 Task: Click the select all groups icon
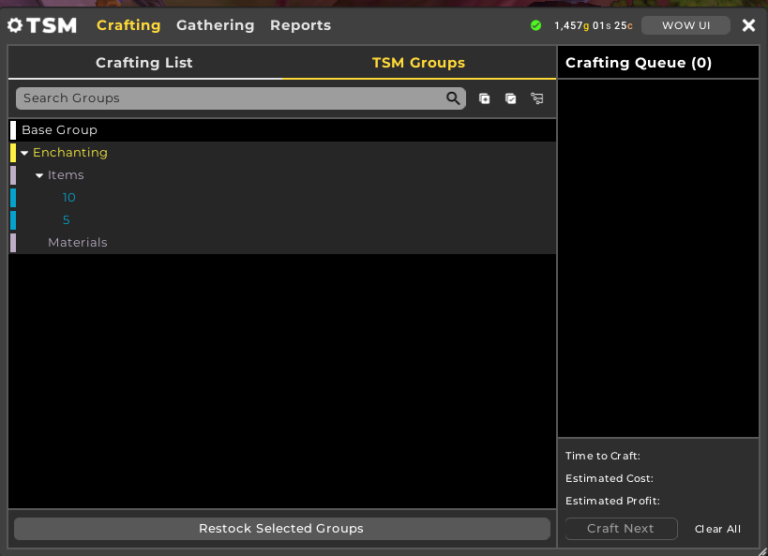pos(511,98)
